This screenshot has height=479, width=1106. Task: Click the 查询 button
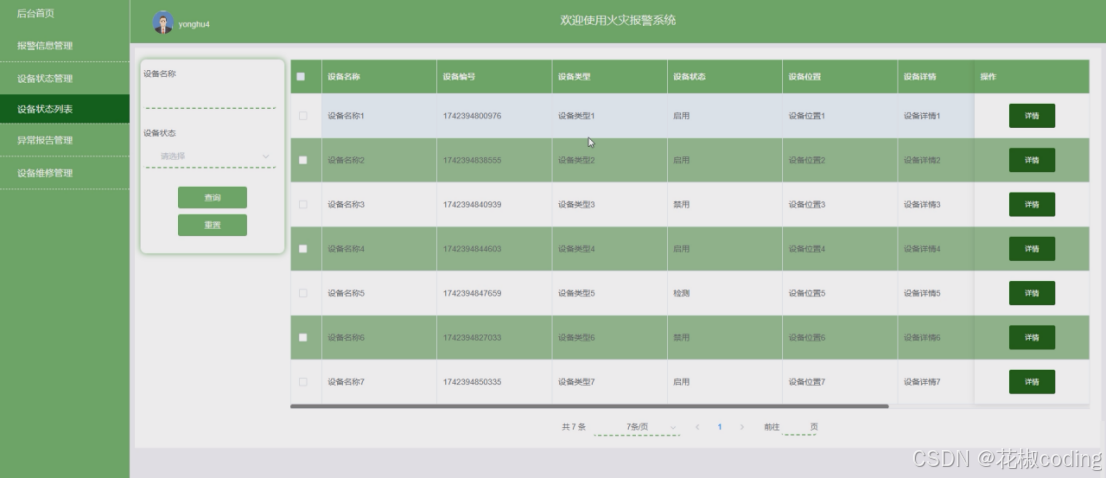[212, 198]
